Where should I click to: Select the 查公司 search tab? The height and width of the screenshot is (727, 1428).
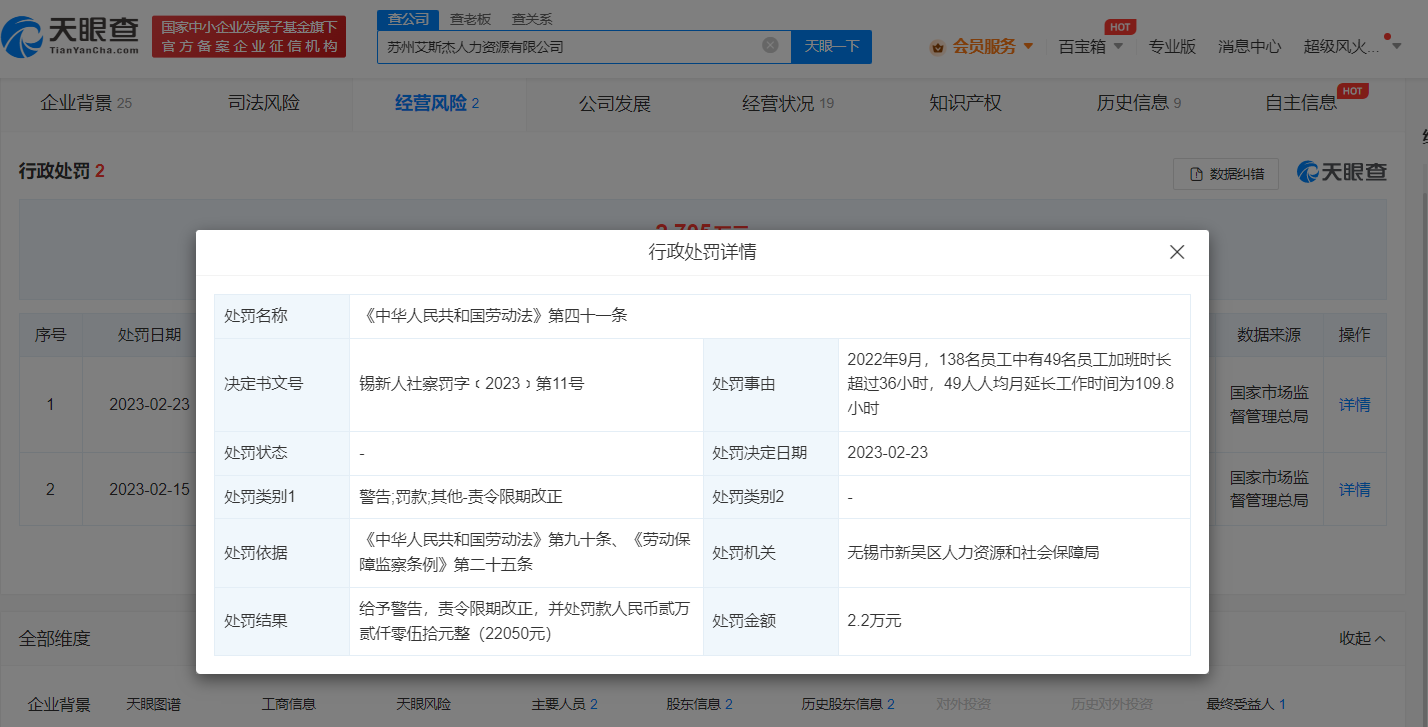click(408, 18)
